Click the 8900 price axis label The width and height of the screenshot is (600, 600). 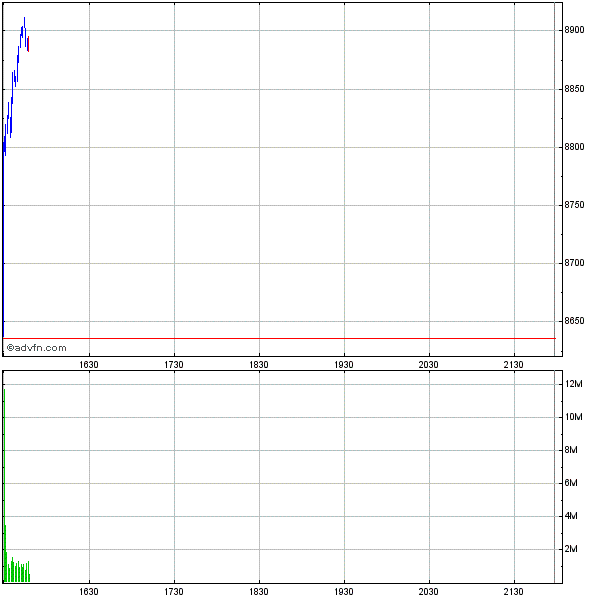[574, 30]
